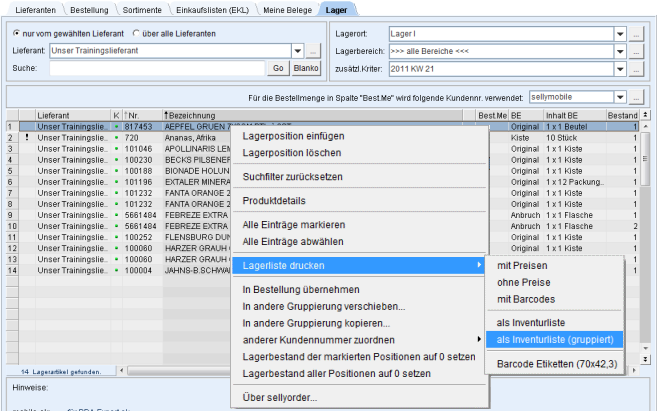Choose 'als Inventurliste (gruppiert)' from submenu
Viewport: 658px width, 411px height.
pyautogui.click(x=554, y=338)
